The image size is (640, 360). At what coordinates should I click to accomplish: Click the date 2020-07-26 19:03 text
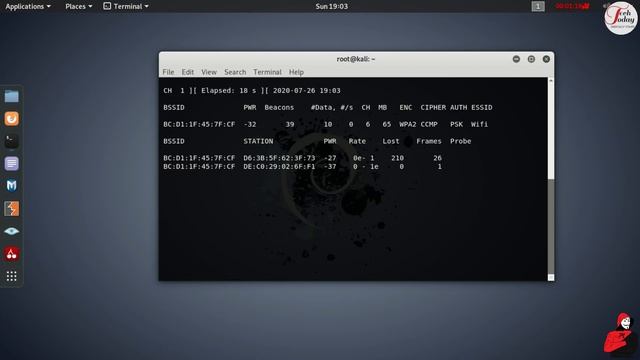(x=307, y=91)
